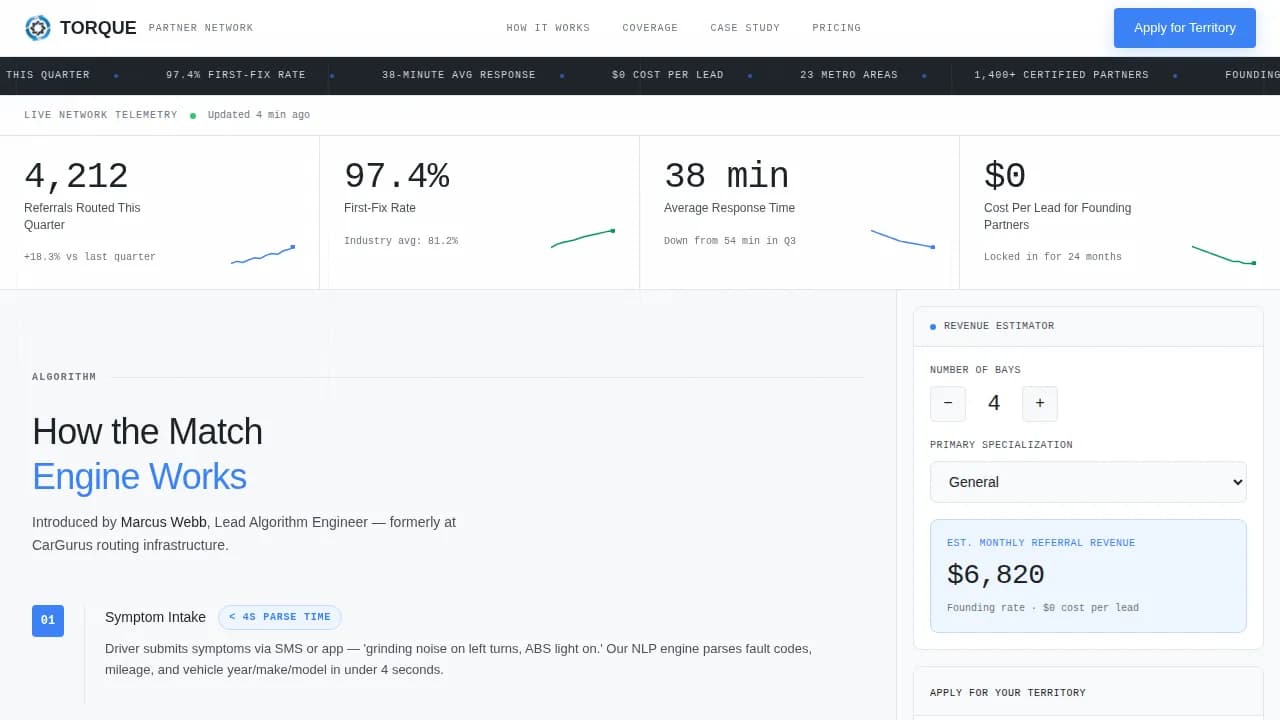Click the green live telemetry status dot

click(191, 114)
